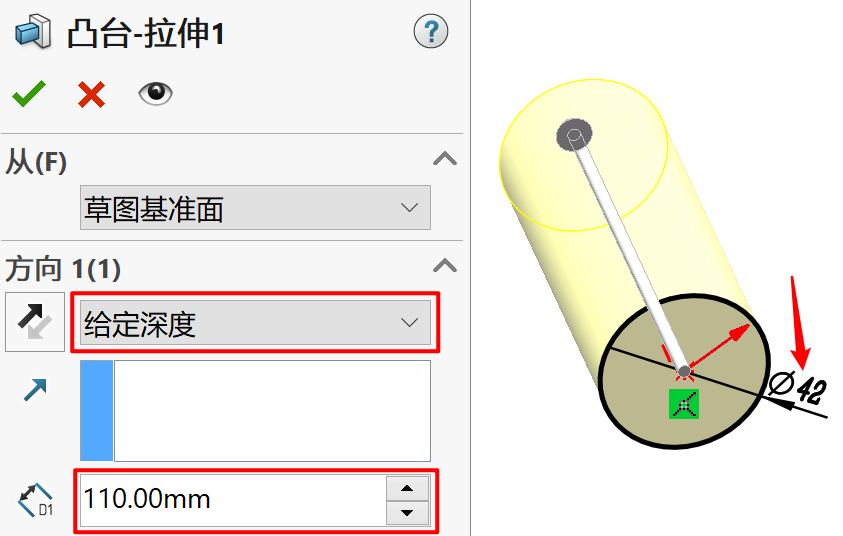Reverse direction with the arrow button
843x536 pixels.
pos(35,322)
